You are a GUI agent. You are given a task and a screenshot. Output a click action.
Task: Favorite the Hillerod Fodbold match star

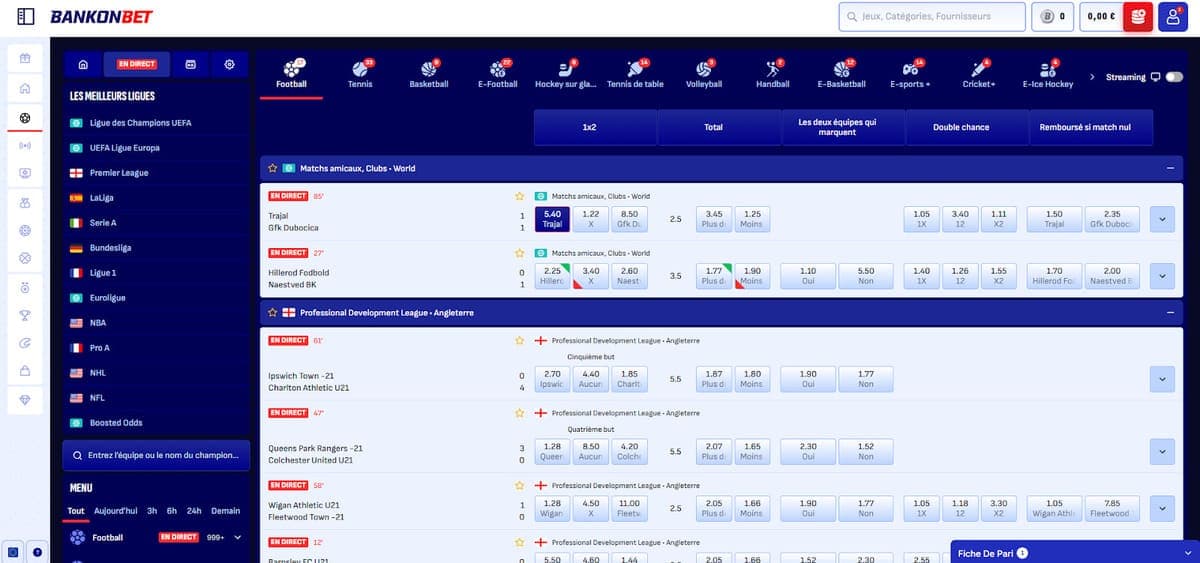pos(519,253)
